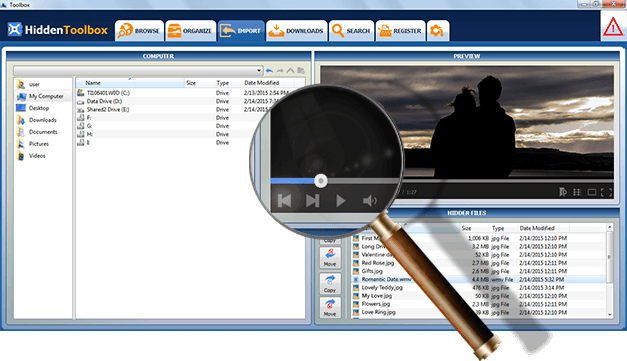The width and height of the screenshot is (627, 361).
Task: Click the HiddenToolbox logo icon
Action: (x=15, y=29)
